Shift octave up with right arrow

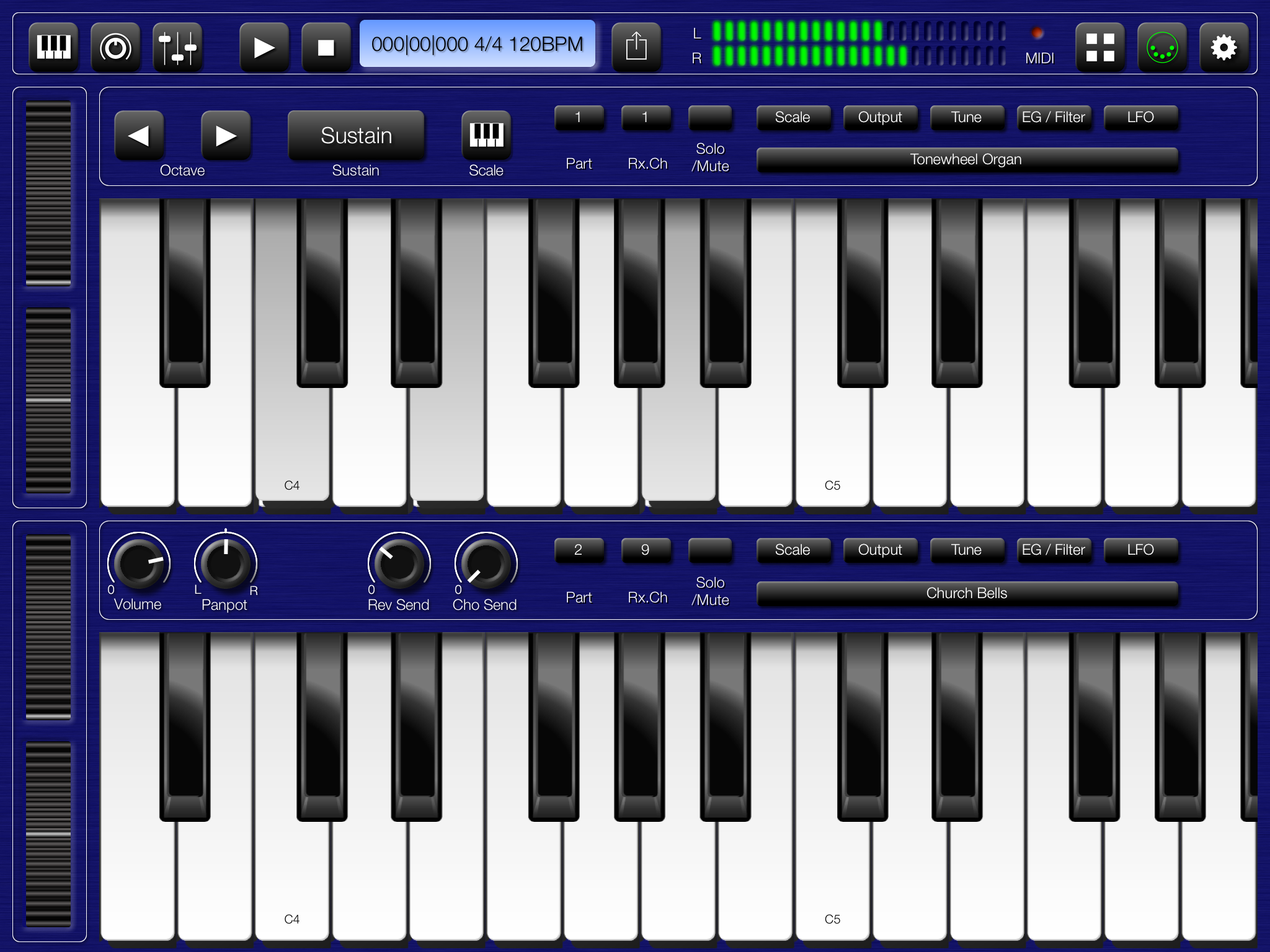(226, 135)
